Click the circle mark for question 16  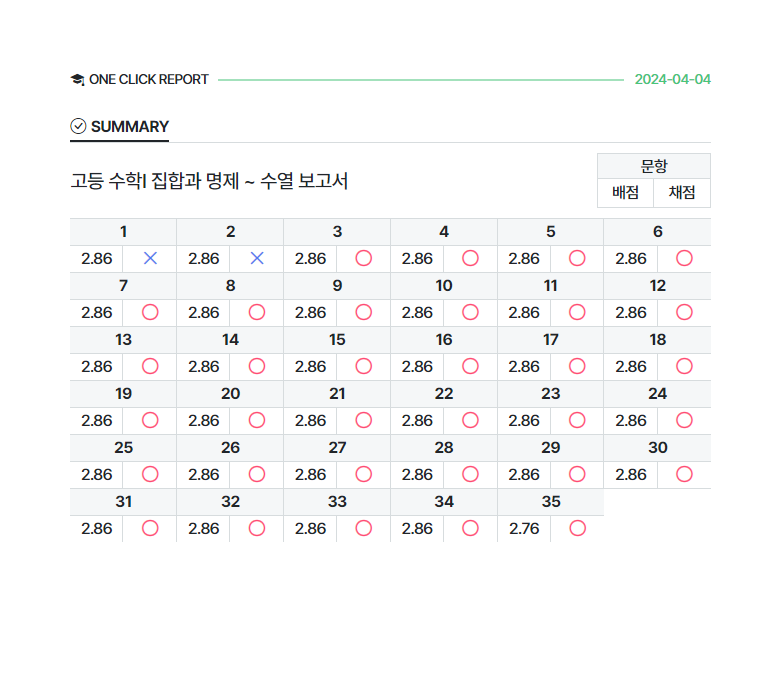click(x=470, y=366)
